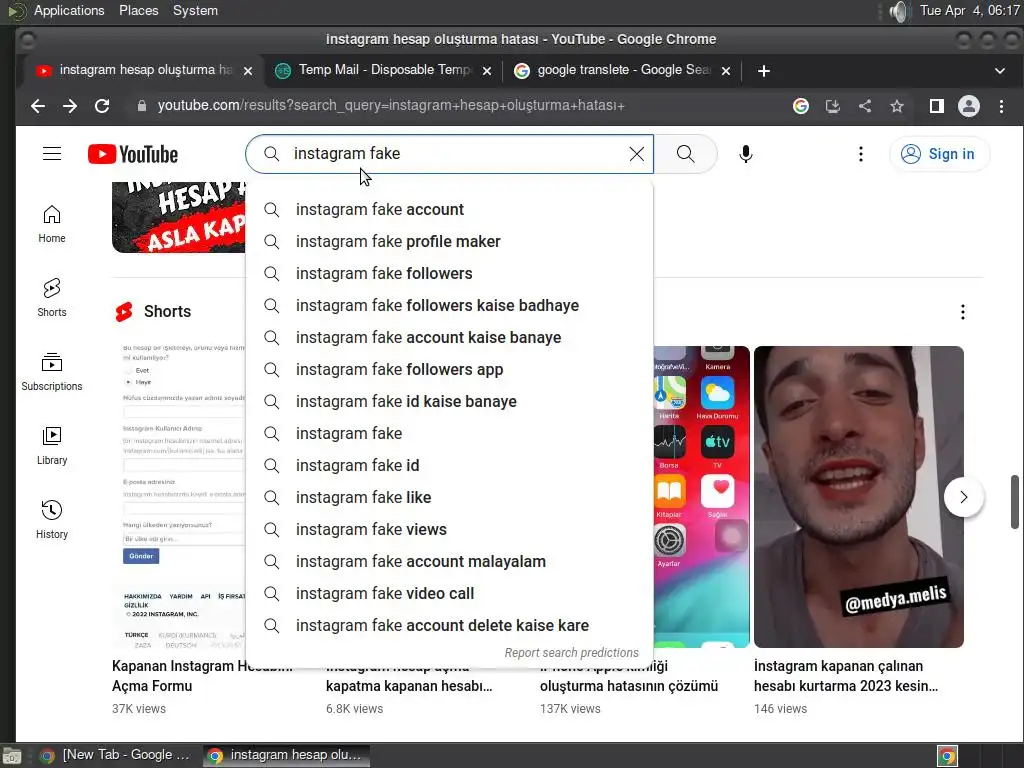
Task: Open History in the sidebar
Action: 52,519
